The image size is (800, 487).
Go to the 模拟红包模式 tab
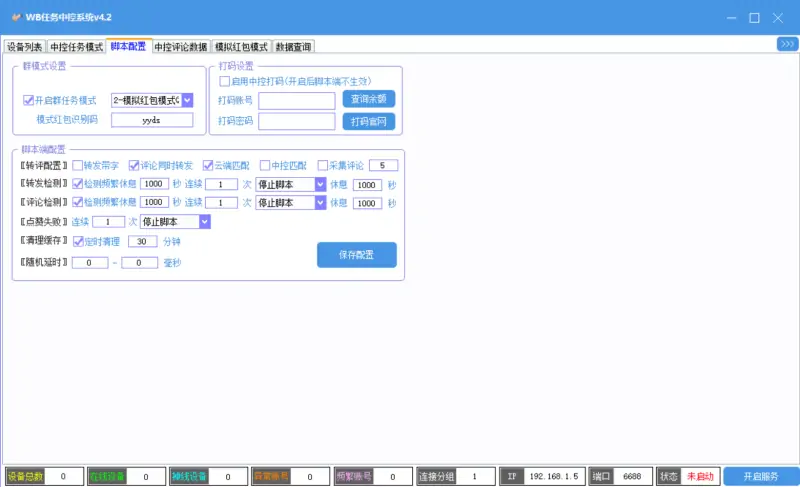point(242,47)
